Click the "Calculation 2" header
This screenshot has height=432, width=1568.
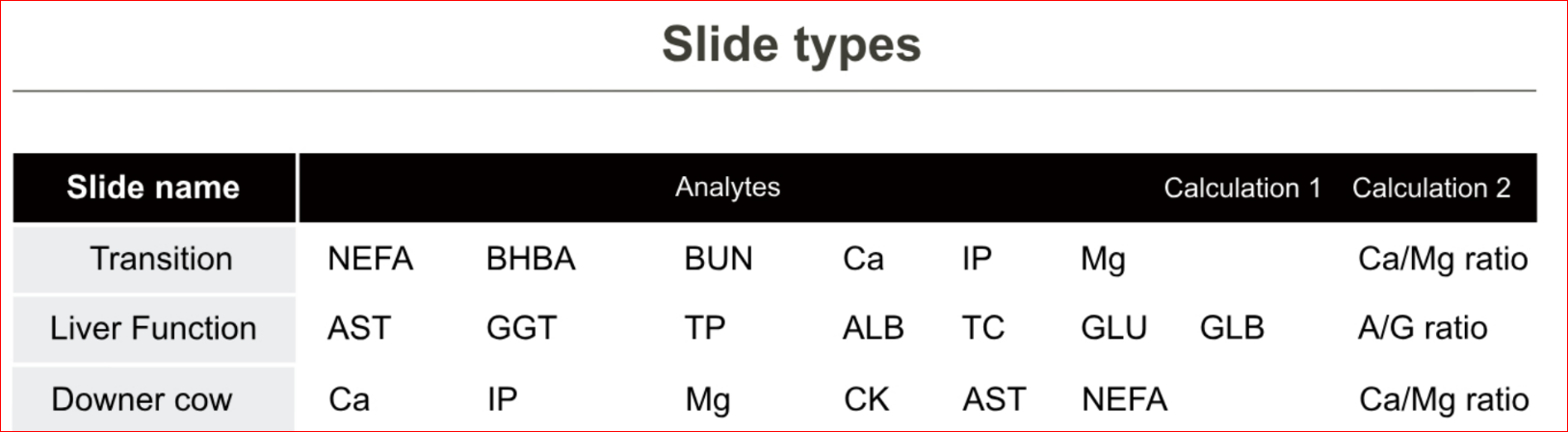1430,188
